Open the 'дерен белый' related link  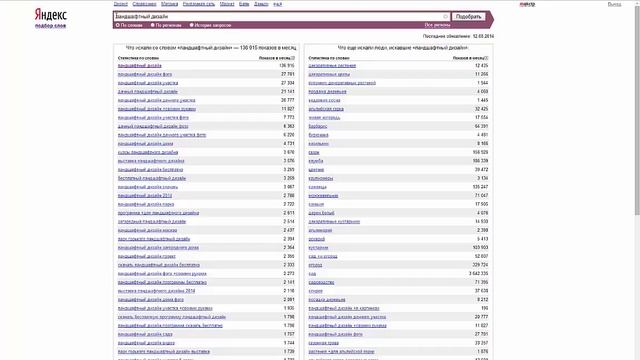tap(321, 213)
